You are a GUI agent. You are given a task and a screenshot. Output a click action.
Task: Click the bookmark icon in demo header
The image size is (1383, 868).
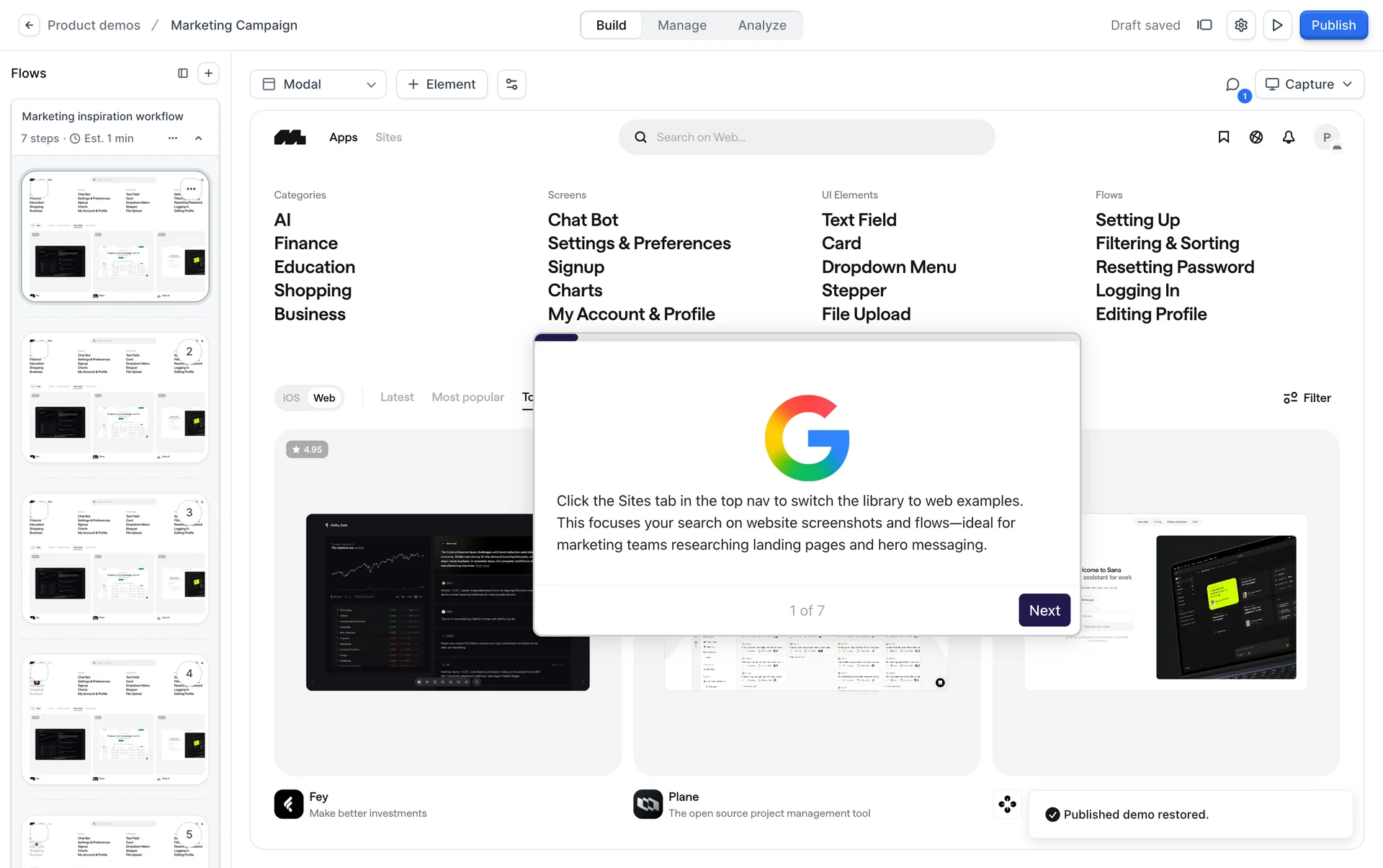click(1223, 137)
